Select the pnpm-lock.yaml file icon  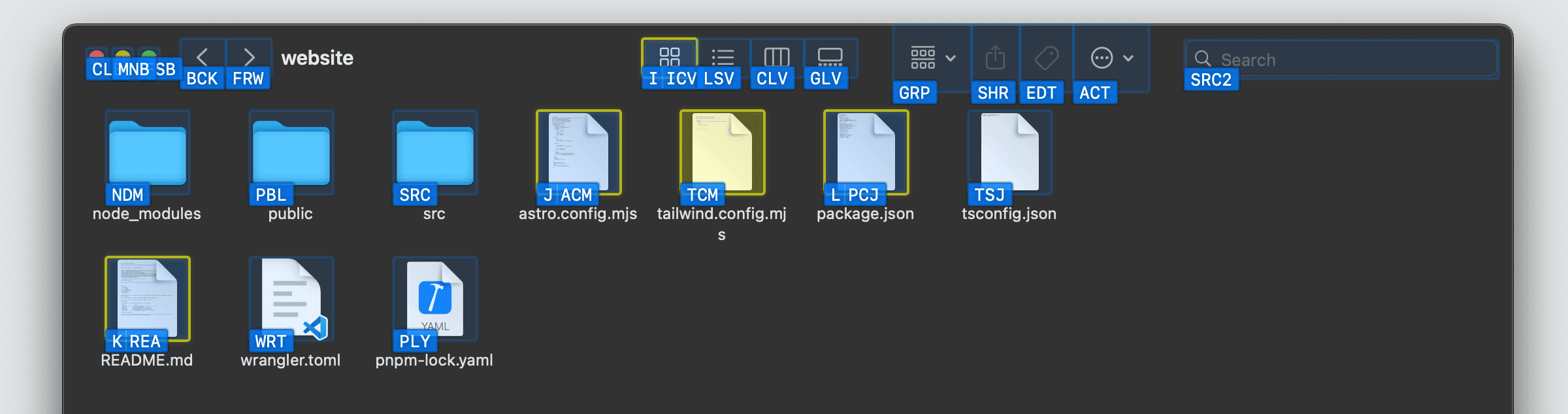434,299
